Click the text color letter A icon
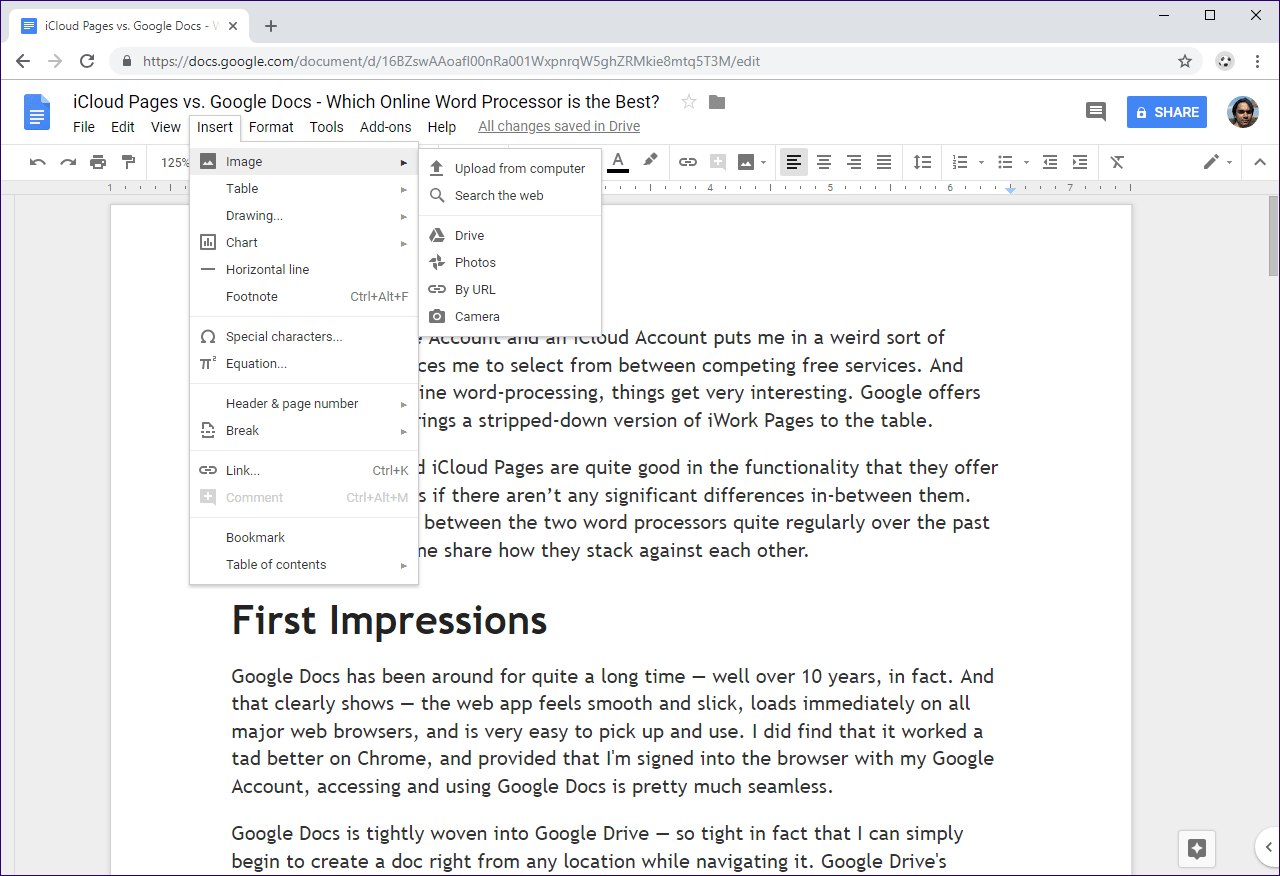 (618, 161)
